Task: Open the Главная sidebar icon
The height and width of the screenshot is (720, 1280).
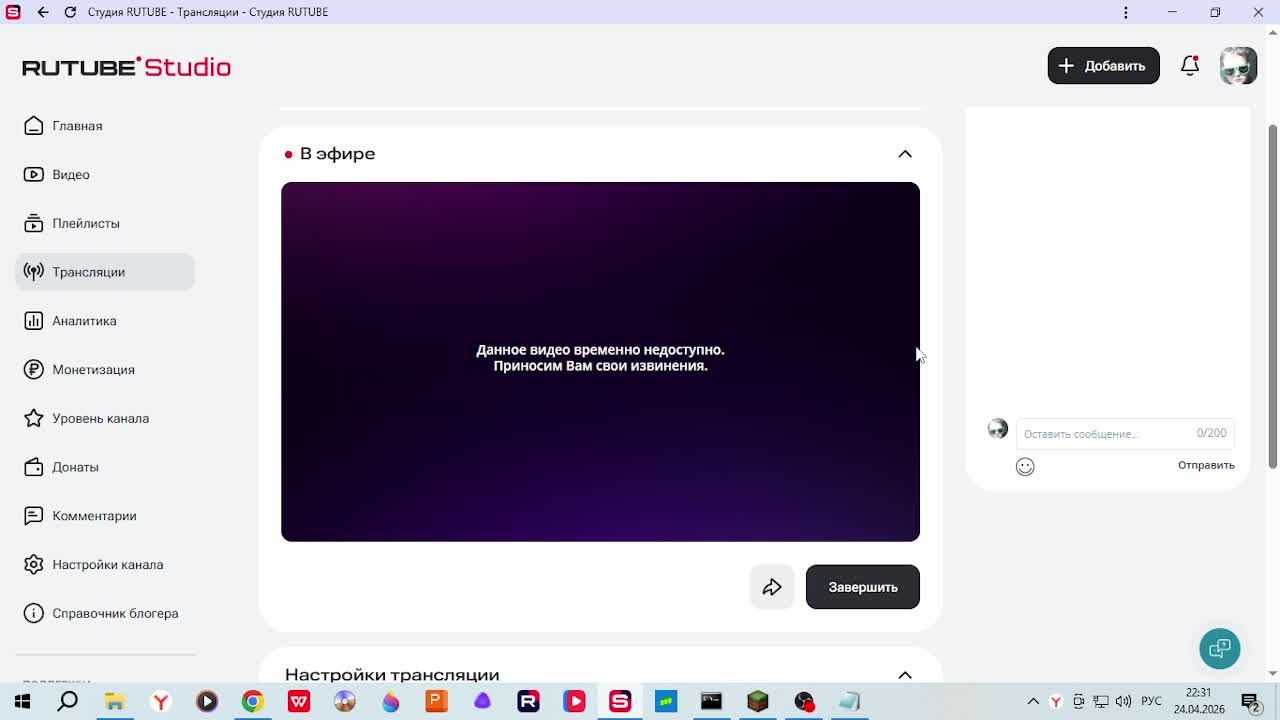Action: coord(34,126)
